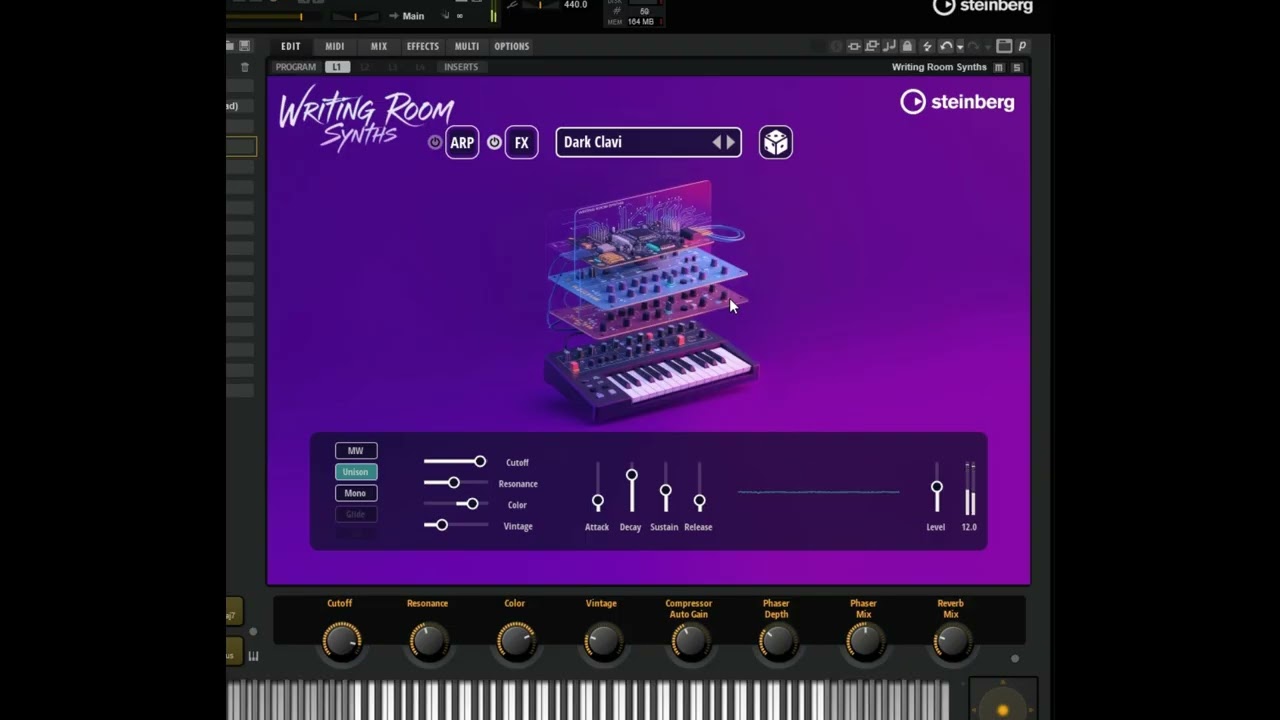
Task: Turn the Resonance quick control knob
Action: [x=428, y=641]
